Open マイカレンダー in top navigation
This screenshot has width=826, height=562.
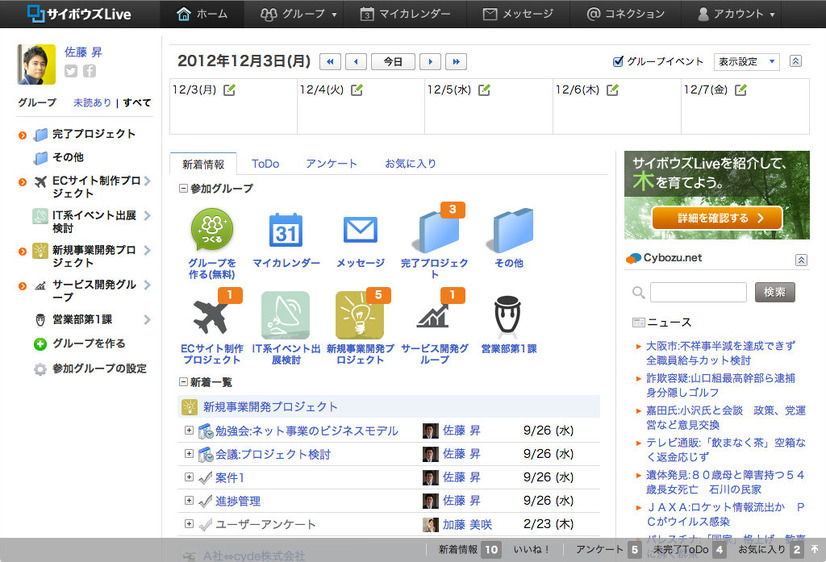click(x=405, y=14)
